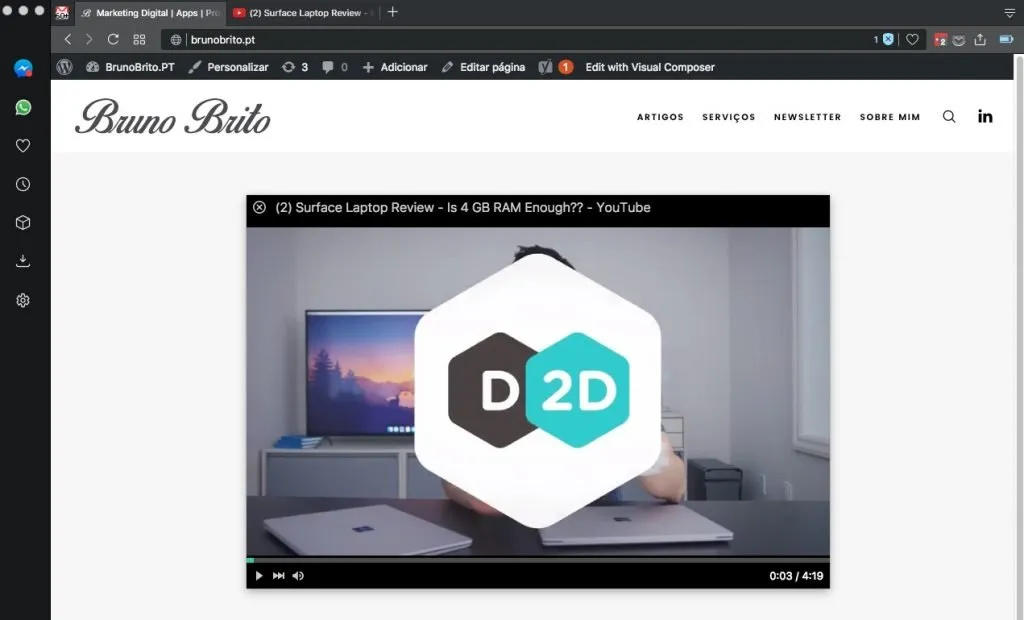Click the red extension icon with badge 2
This screenshot has width=1024, height=620.
click(940, 40)
